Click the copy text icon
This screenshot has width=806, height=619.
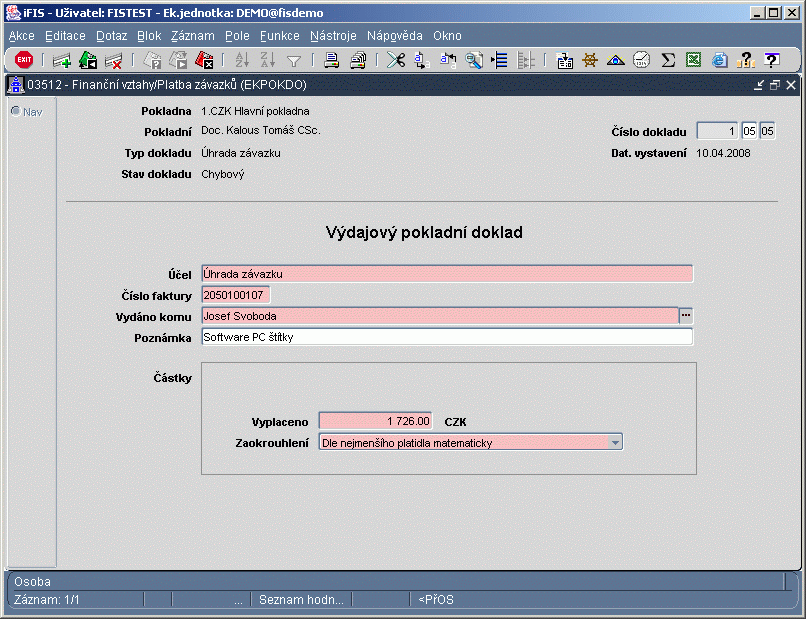(422, 60)
